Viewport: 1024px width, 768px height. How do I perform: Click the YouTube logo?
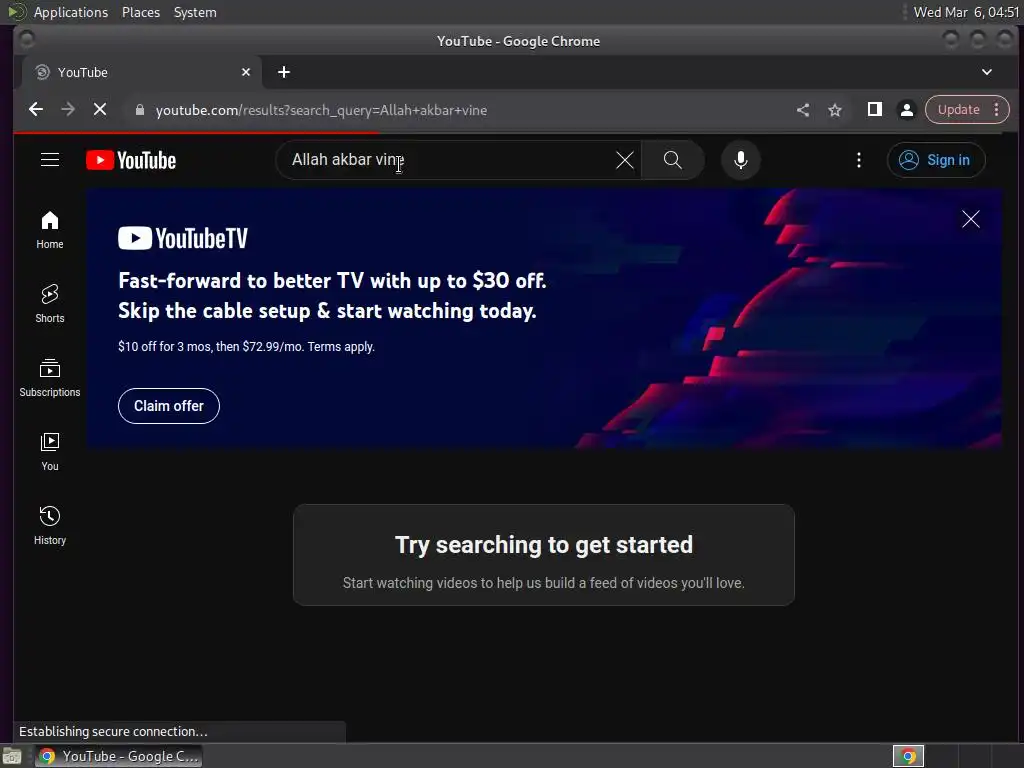(x=131, y=160)
